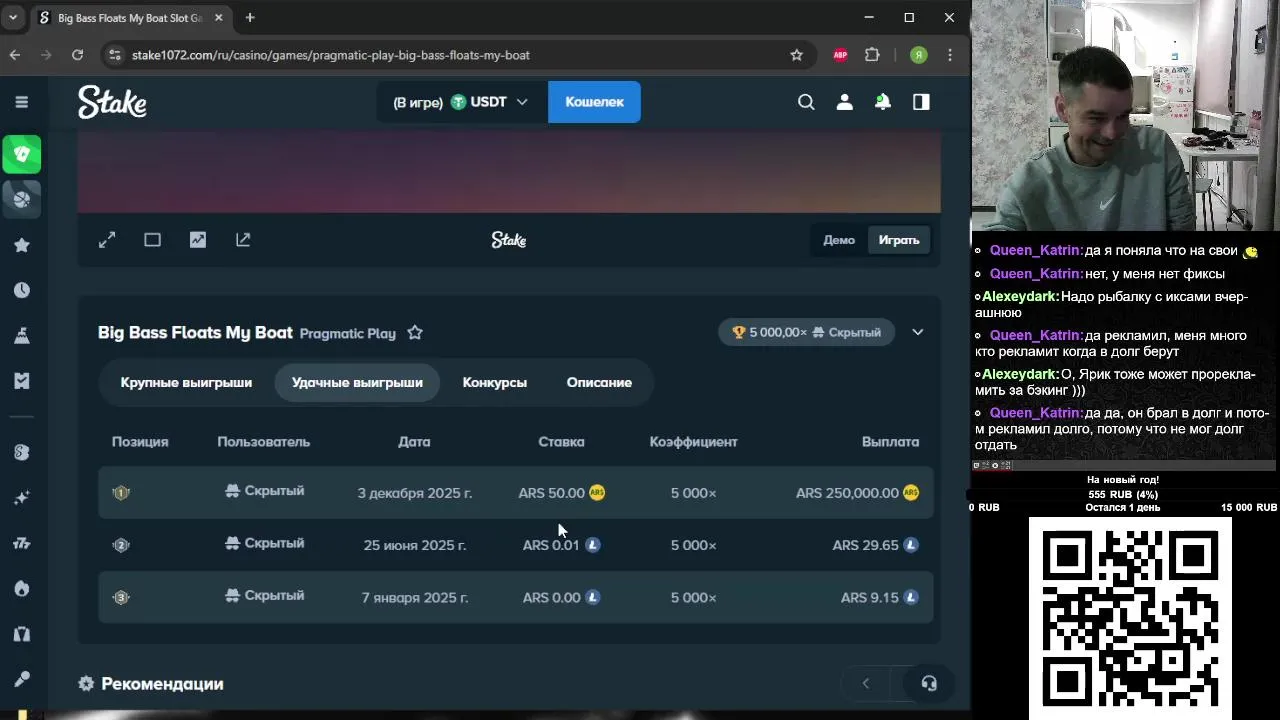The height and width of the screenshot is (720, 1280).
Task: Open the sparkle new releases sidebar icon
Action: [21, 498]
